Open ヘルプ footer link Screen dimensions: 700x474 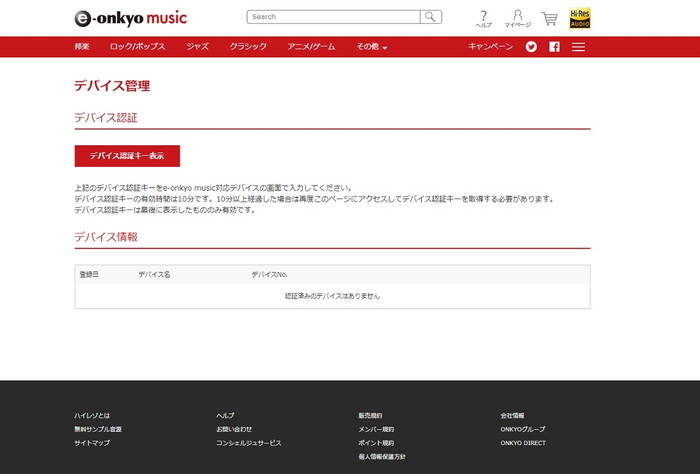coord(225,416)
